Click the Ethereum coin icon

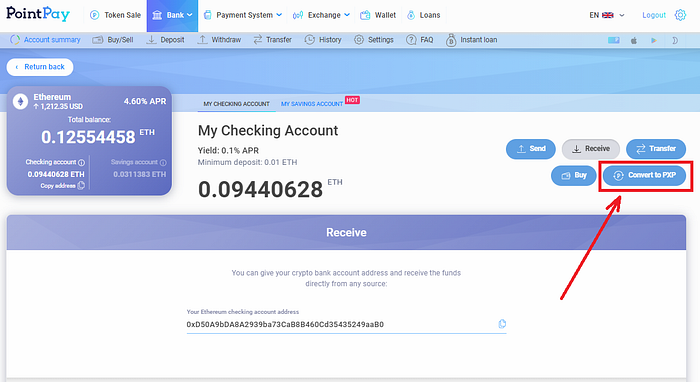click(x=20, y=101)
